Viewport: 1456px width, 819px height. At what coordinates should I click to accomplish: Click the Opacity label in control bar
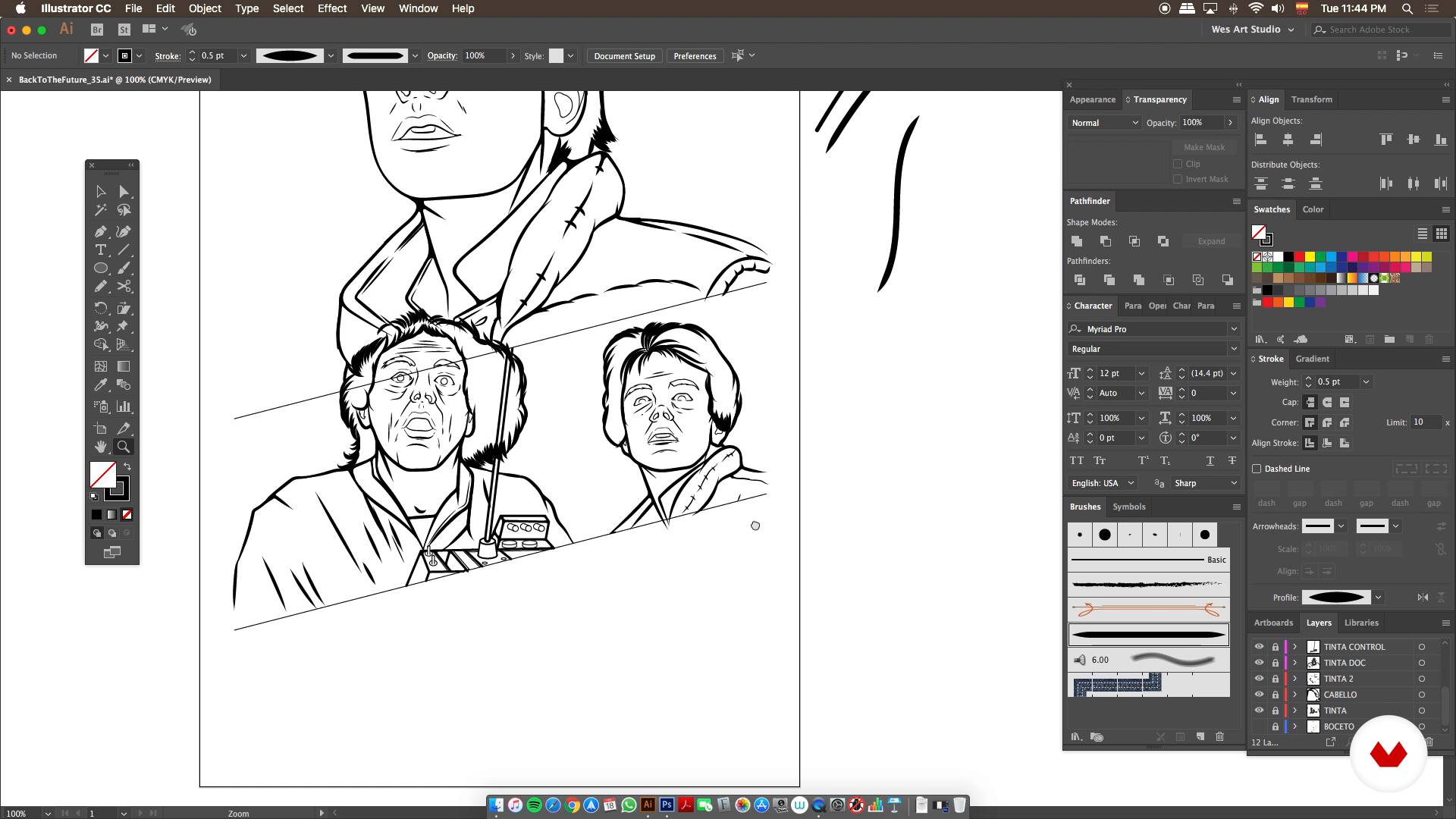pos(442,56)
